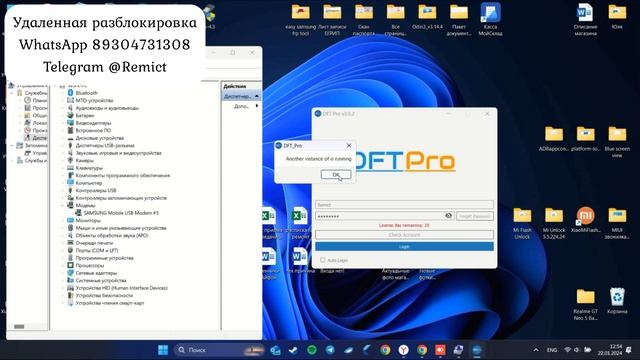Viewport: 640px width, 360px height.
Task: Open the MIUI звонилка folder
Action: point(617,223)
